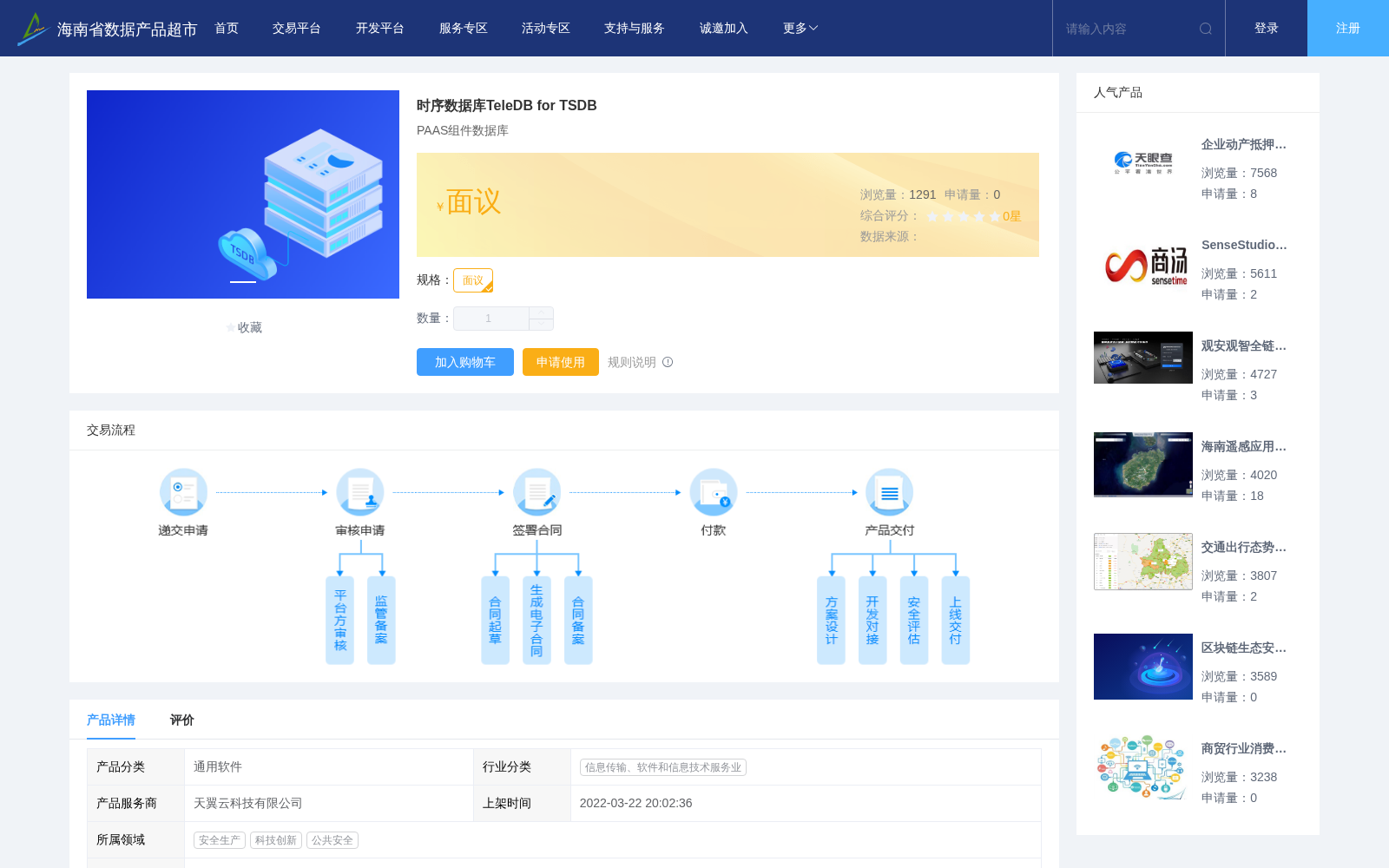Click the 申请使用 button

pos(561,362)
